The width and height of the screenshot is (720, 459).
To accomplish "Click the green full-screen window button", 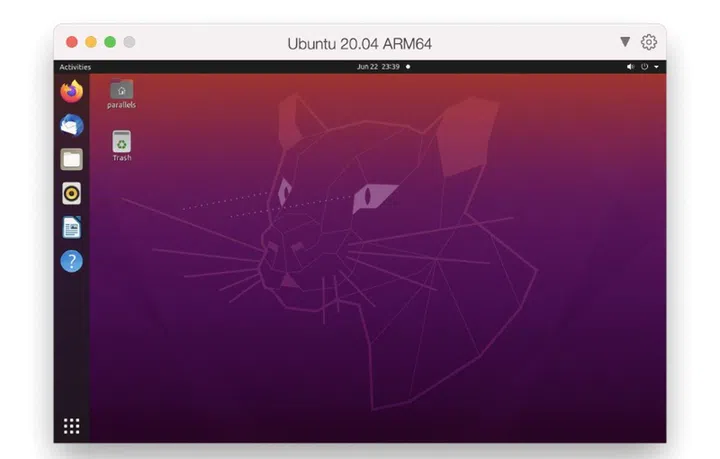I will (x=110, y=42).
